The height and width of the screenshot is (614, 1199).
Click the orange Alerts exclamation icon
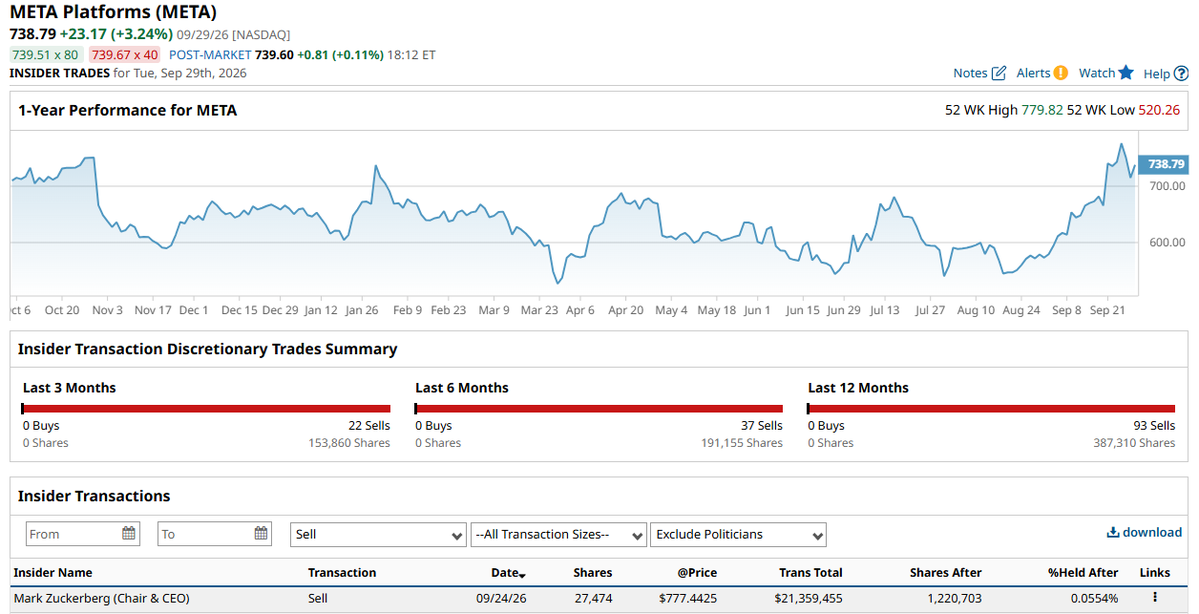(x=1061, y=73)
